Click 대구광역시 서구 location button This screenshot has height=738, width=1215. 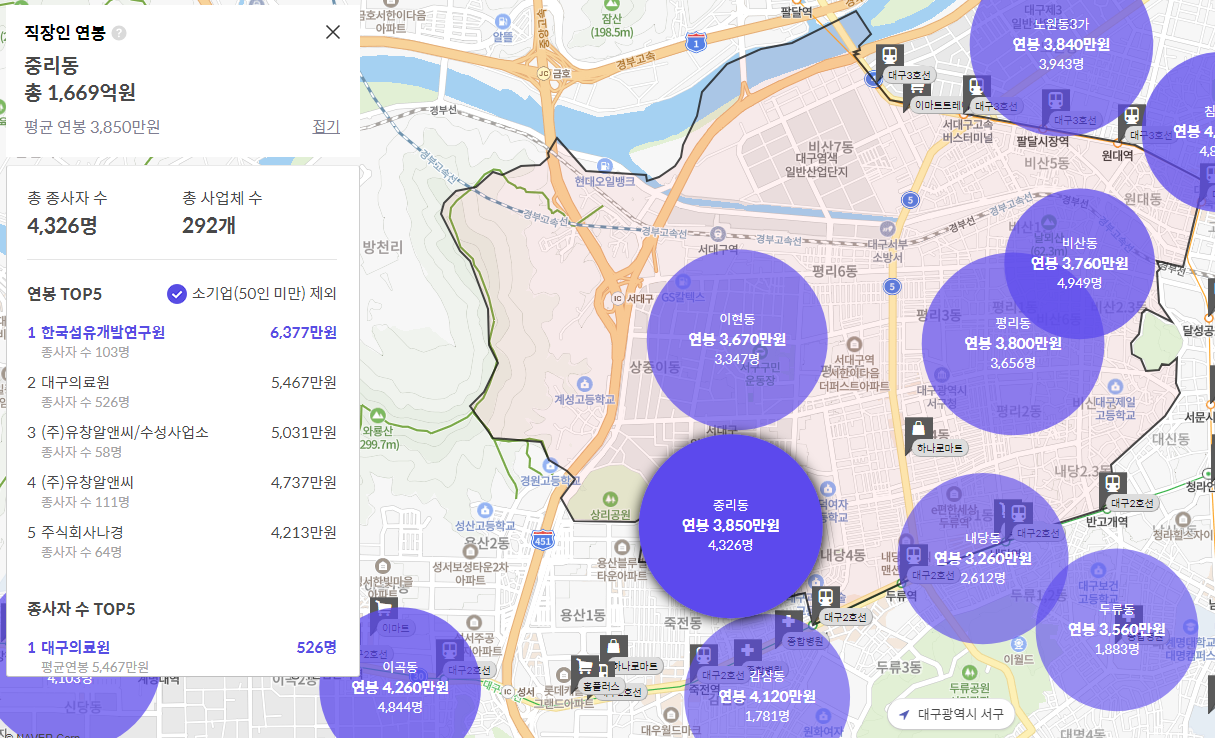(951, 715)
